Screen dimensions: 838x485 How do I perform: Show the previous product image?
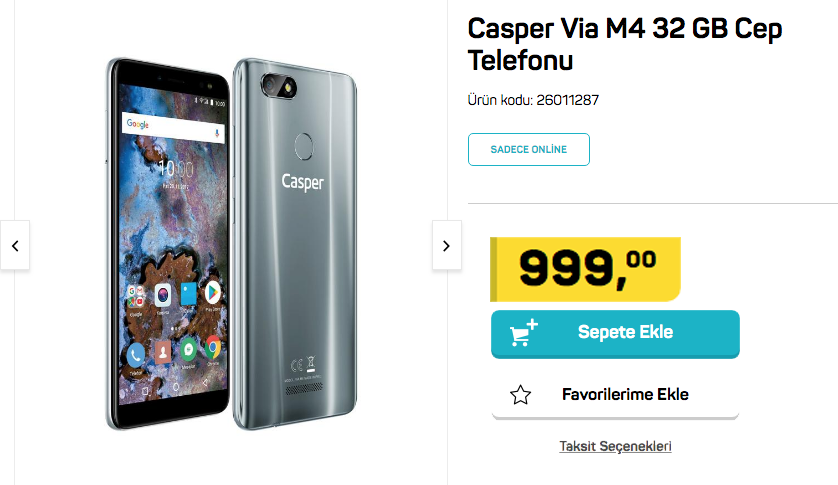point(15,245)
